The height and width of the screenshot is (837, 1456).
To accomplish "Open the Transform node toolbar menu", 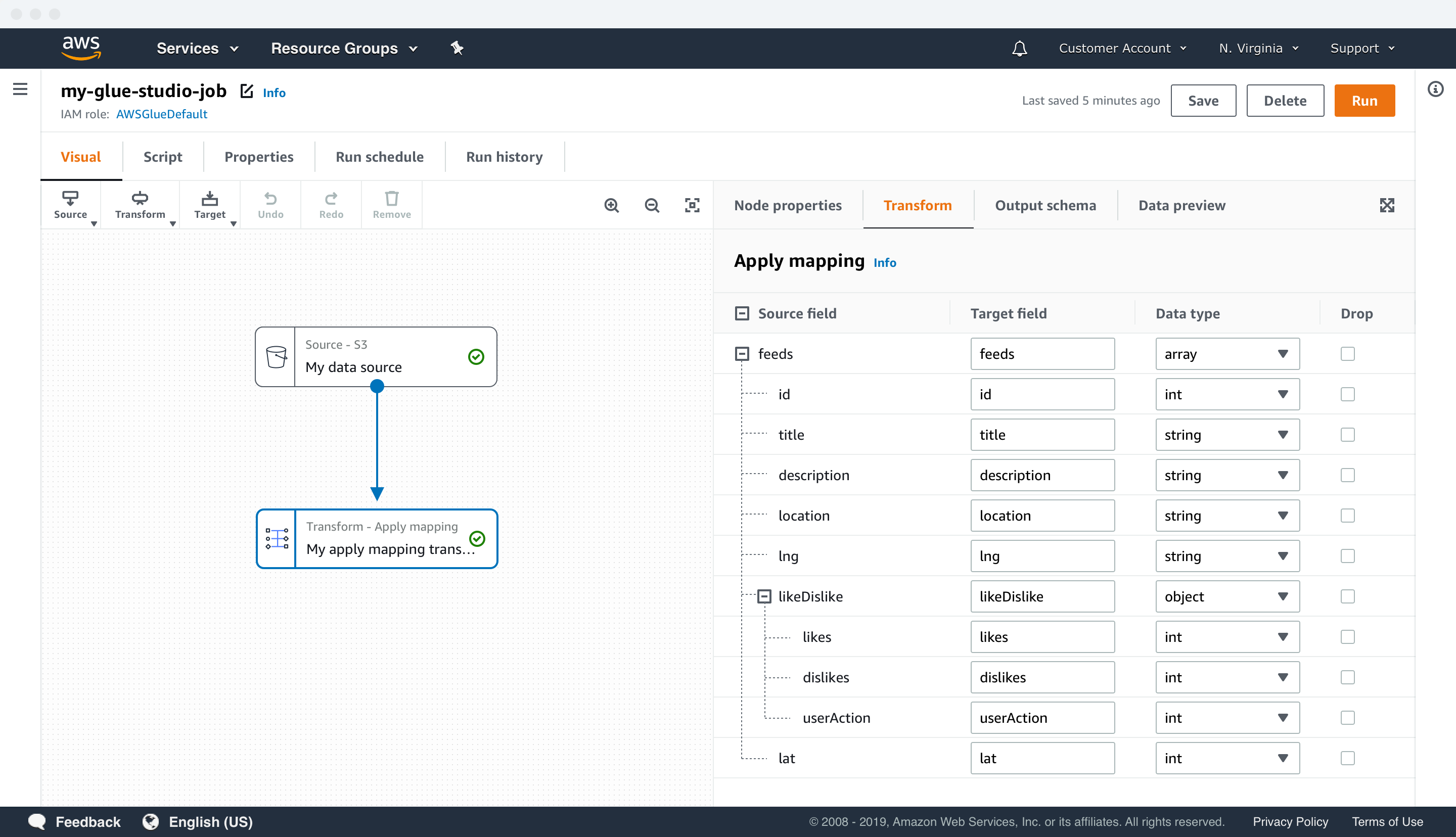I will (x=140, y=205).
